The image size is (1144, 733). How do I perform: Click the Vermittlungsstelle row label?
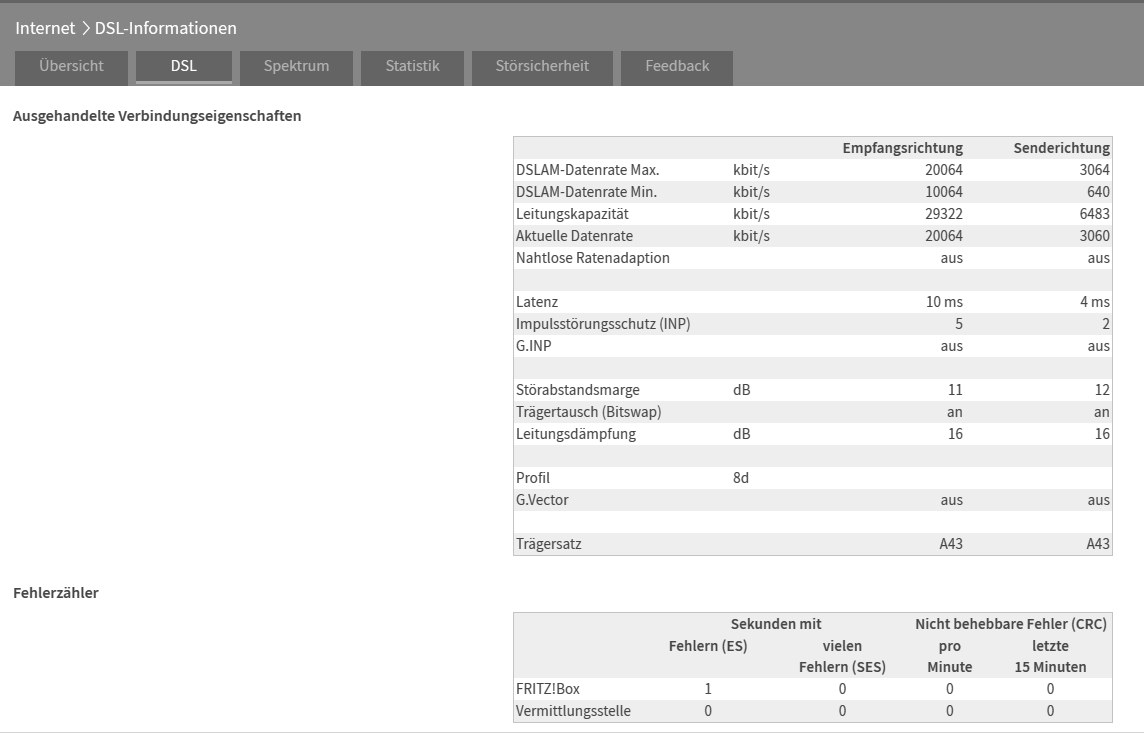point(573,711)
